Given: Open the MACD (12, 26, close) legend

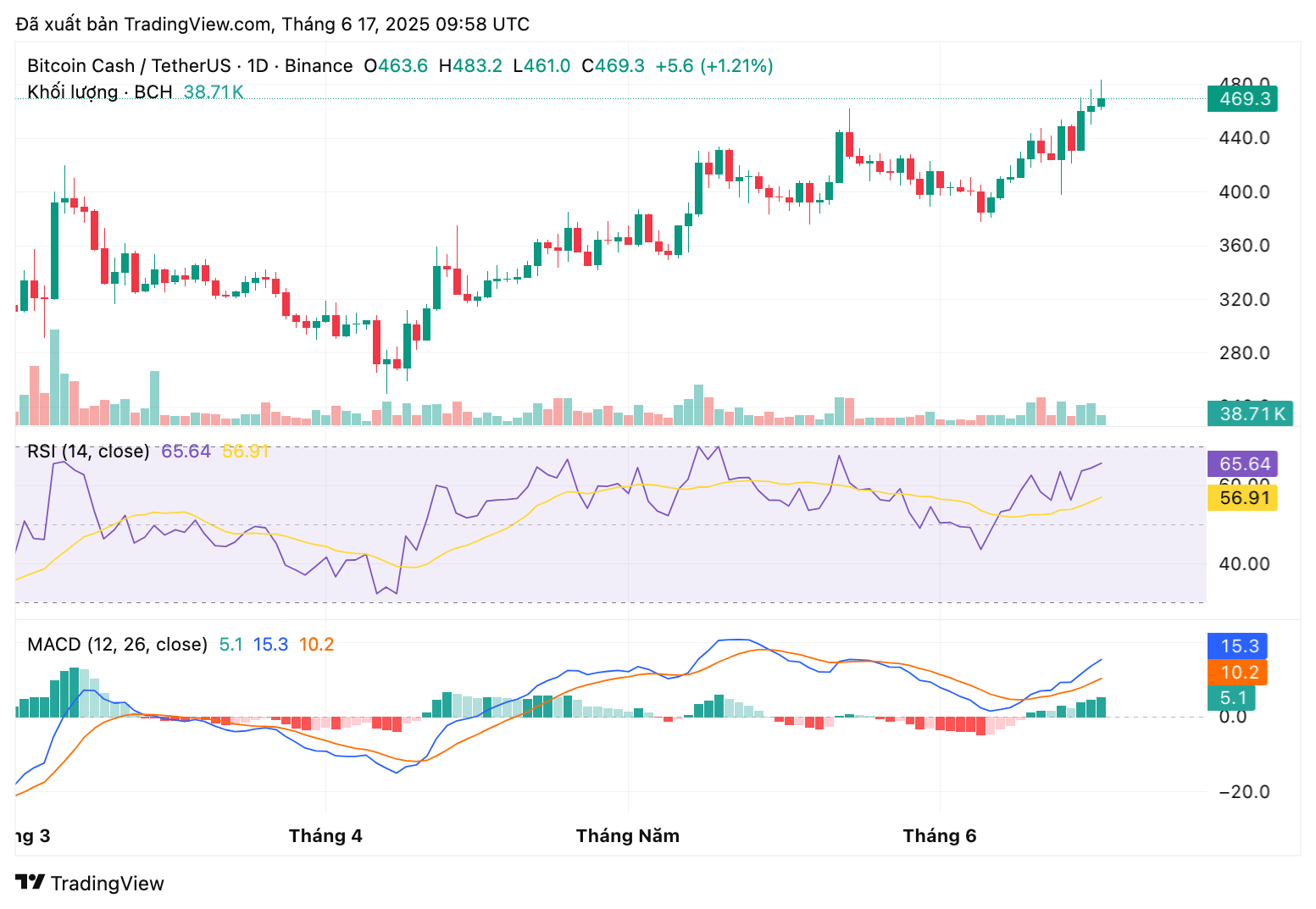Looking at the screenshot, I should (117, 645).
